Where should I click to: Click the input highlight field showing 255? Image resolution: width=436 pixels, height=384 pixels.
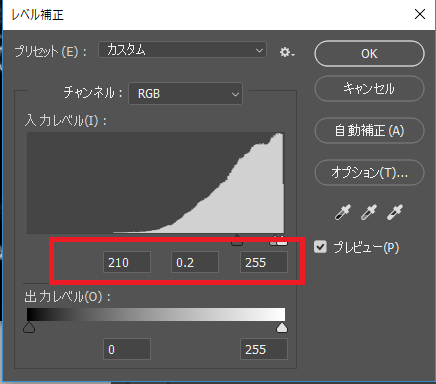pyautogui.click(x=264, y=262)
